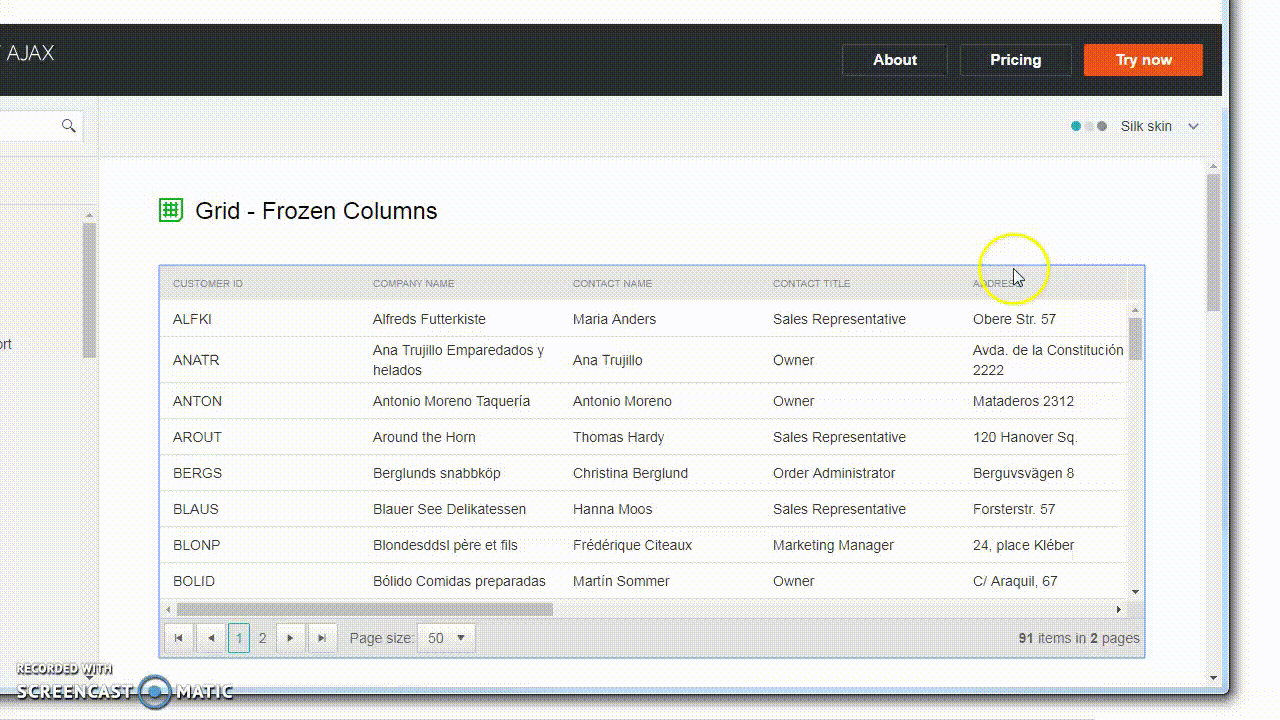Click the green grid icon beside the title
1280x720 pixels.
pos(171,210)
